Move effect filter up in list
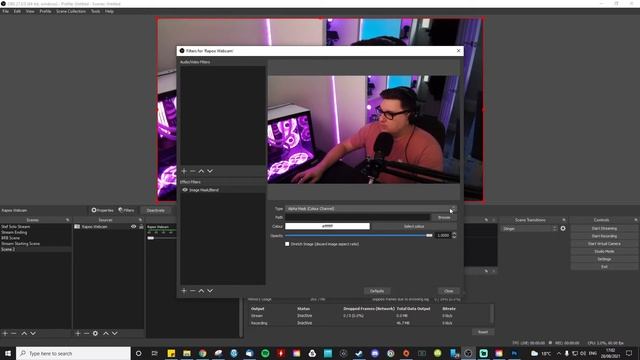 [201, 291]
